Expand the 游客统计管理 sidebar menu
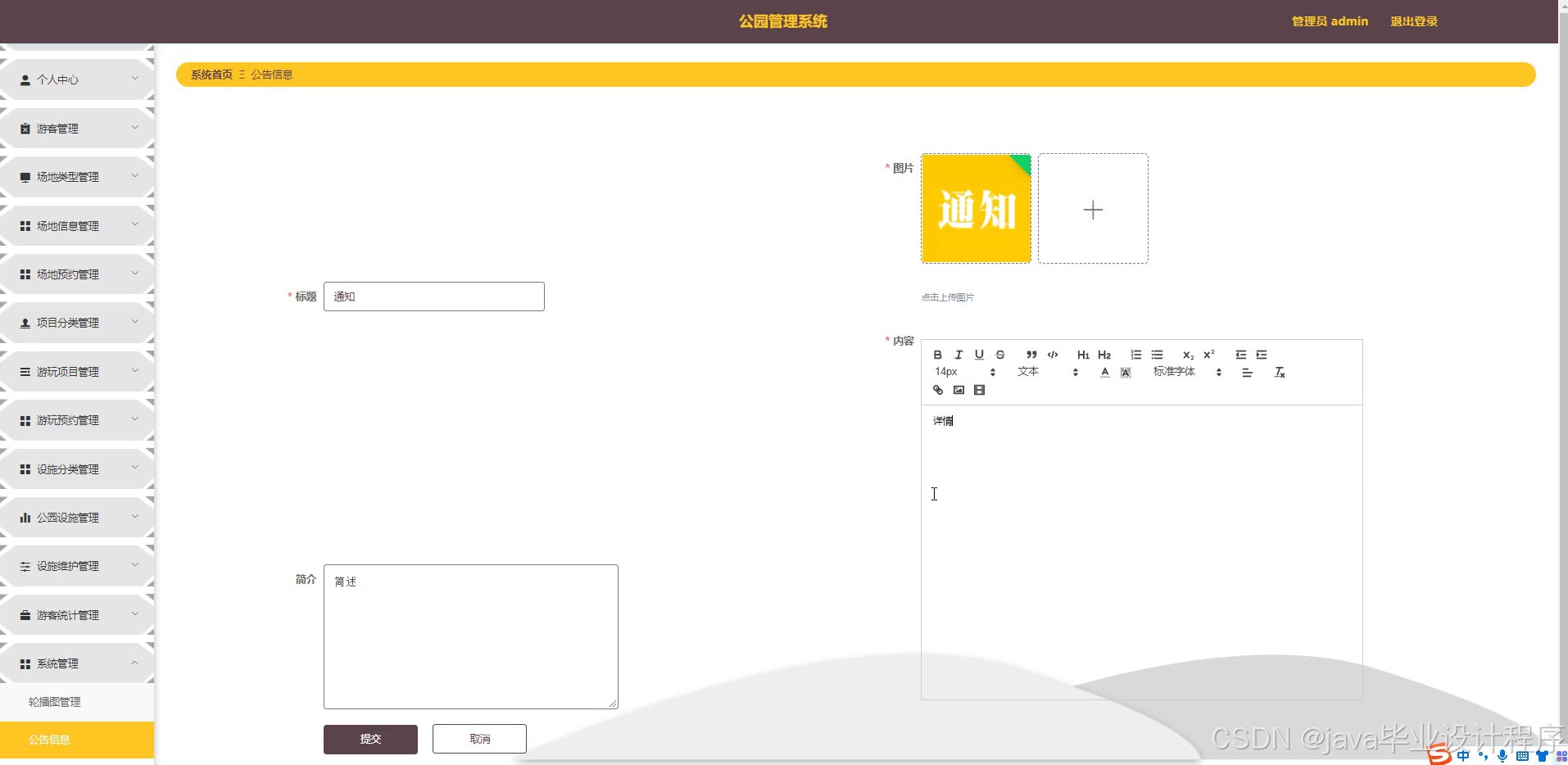This screenshot has height=765, width=1568. [78, 615]
